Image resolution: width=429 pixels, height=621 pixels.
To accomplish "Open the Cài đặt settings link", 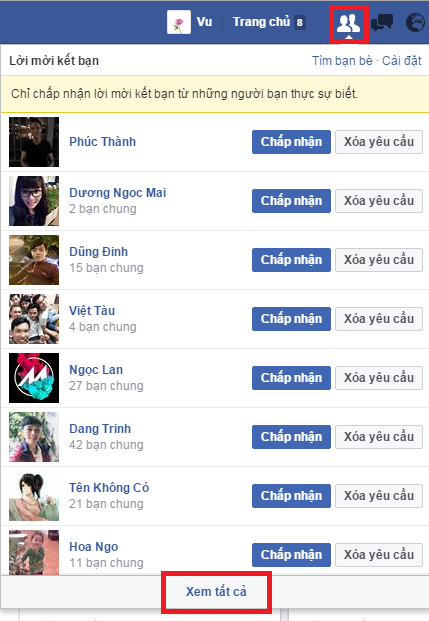I will point(401,61).
